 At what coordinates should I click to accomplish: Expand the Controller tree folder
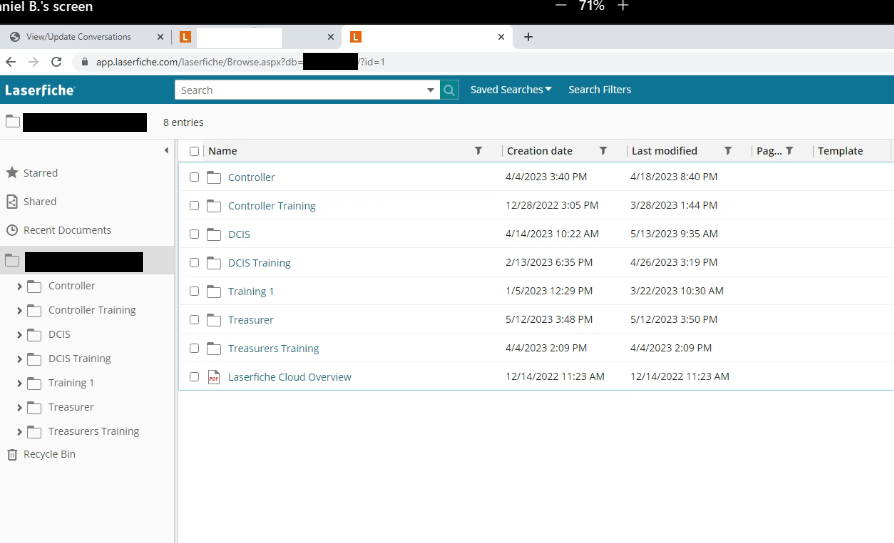click(x=19, y=286)
